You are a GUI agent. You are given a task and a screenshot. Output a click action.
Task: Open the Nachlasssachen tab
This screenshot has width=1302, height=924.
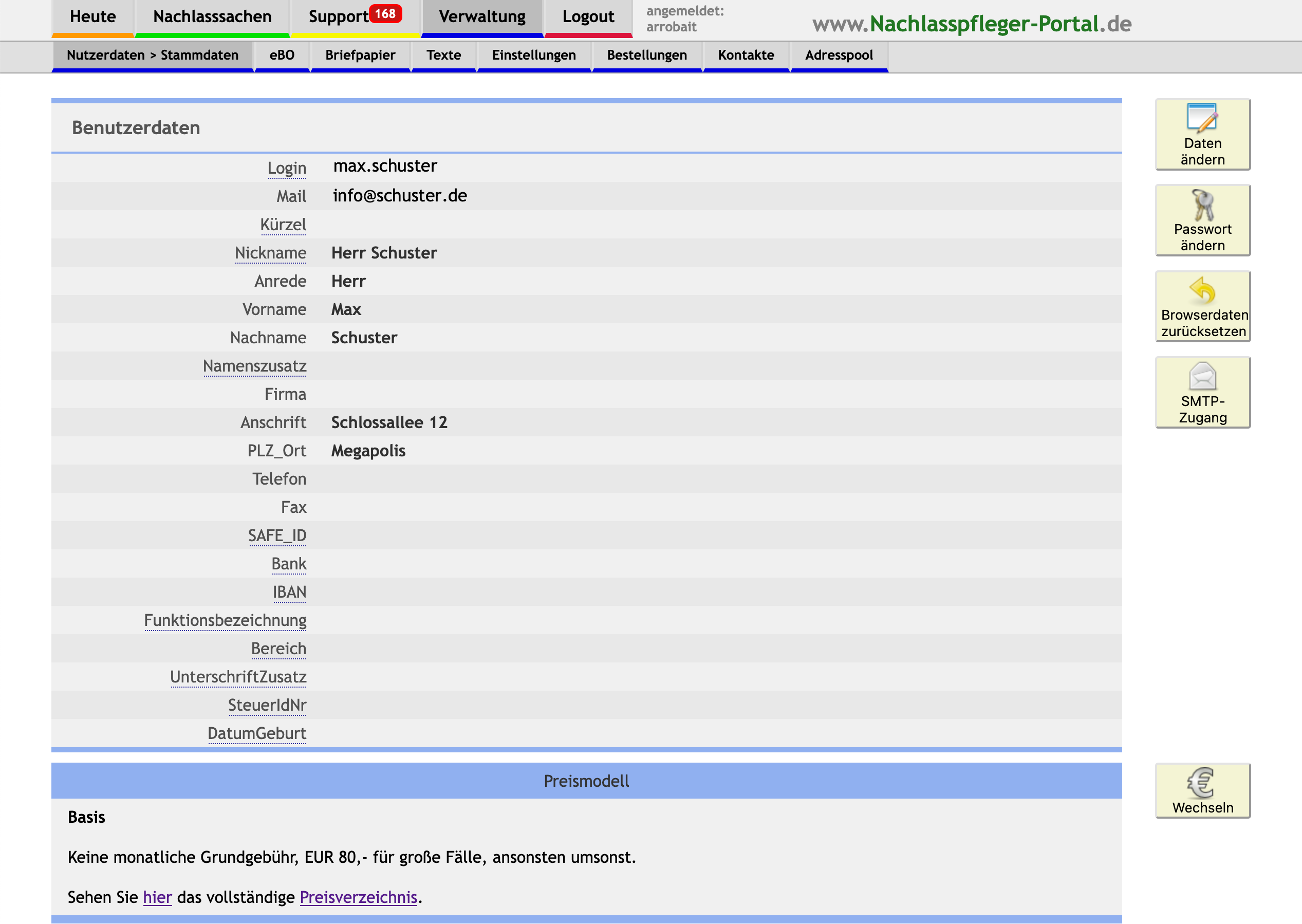[x=212, y=16]
